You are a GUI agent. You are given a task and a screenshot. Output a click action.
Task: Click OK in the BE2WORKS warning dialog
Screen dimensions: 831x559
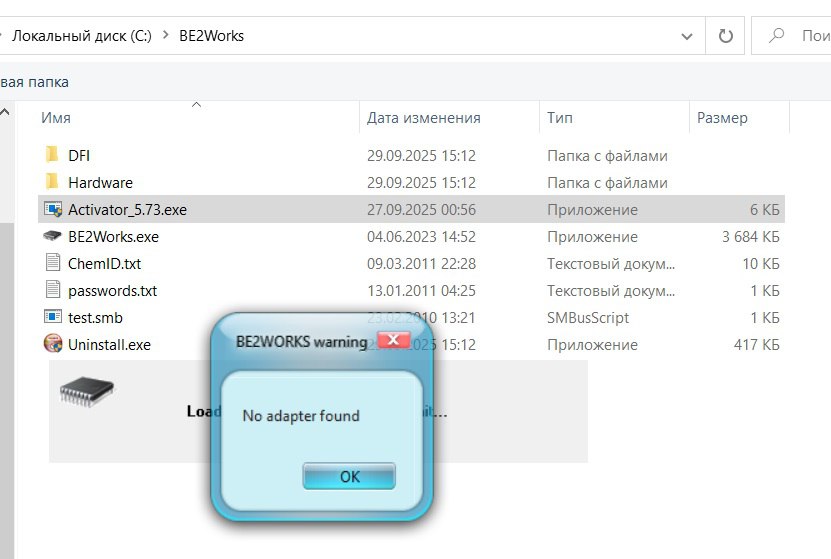coord(349,476)
